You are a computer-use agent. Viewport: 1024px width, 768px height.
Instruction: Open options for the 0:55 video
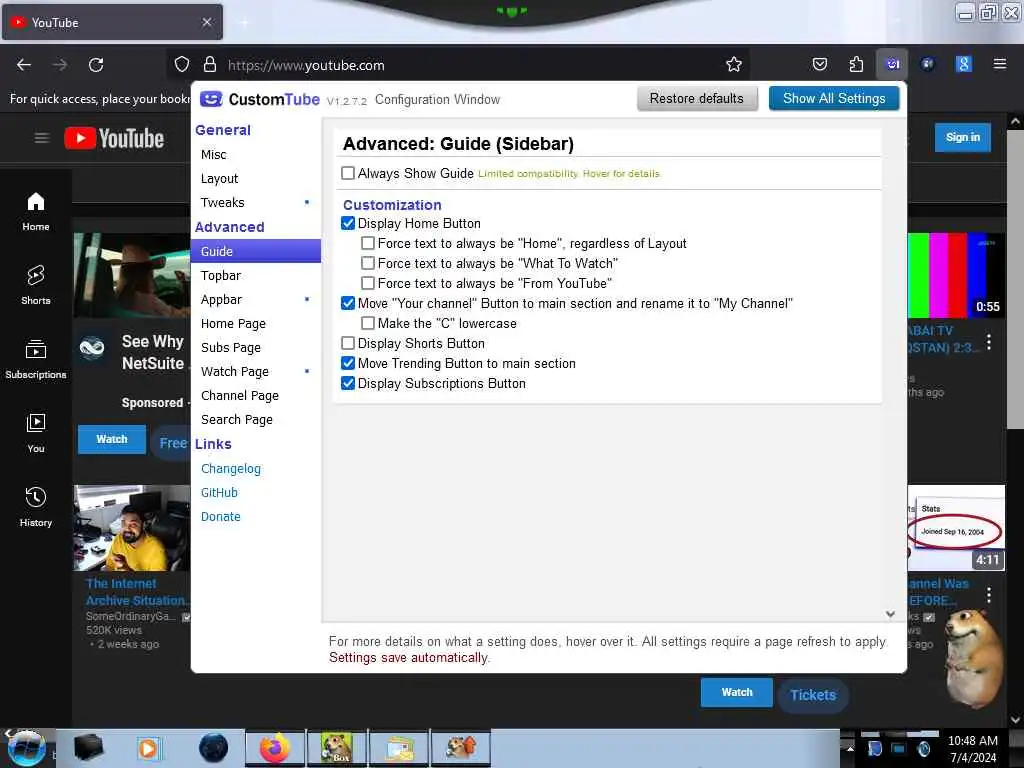click(x=989, y=342)
